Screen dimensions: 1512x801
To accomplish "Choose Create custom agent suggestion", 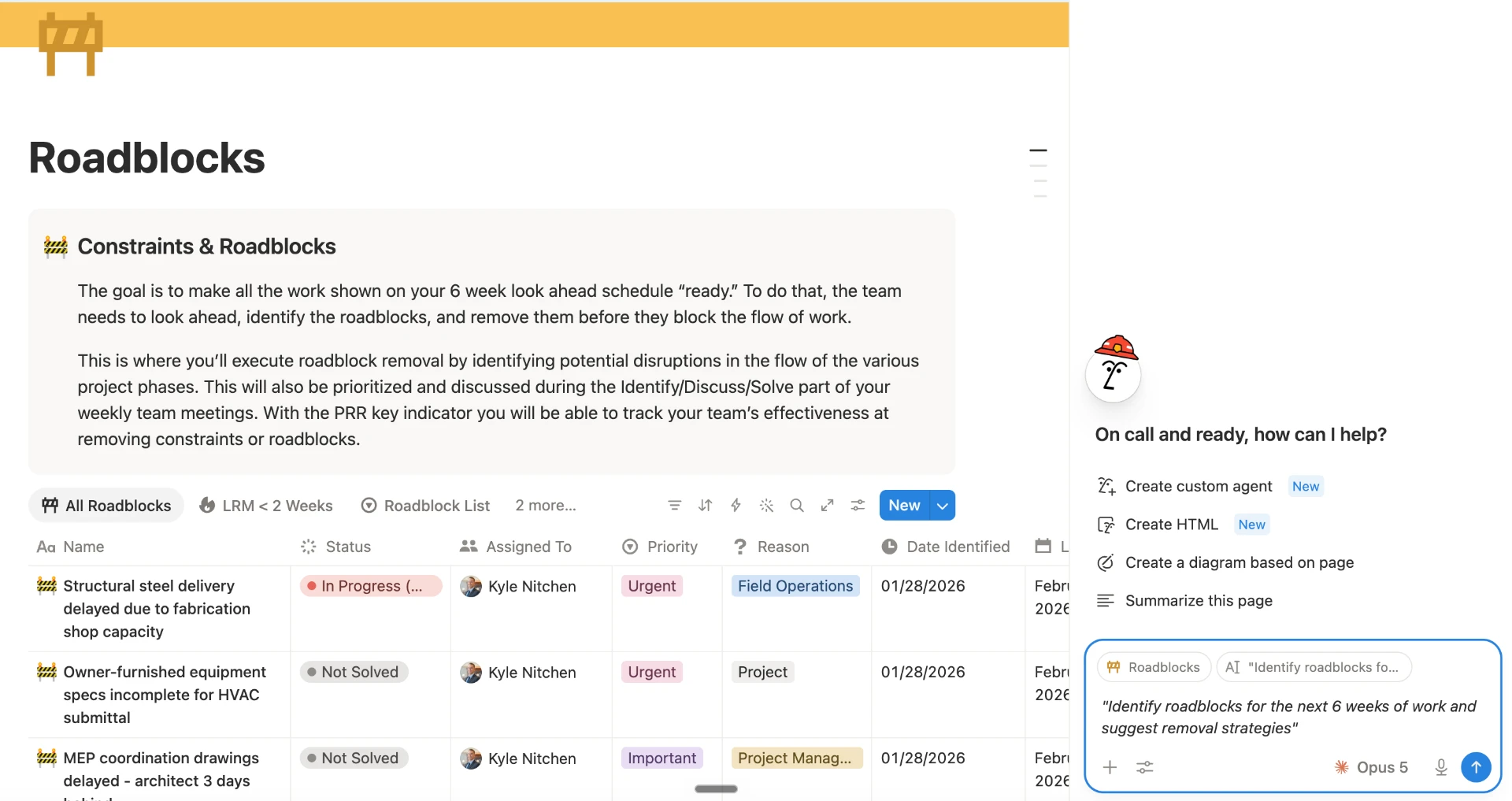I will click(x=1199, y=487).
